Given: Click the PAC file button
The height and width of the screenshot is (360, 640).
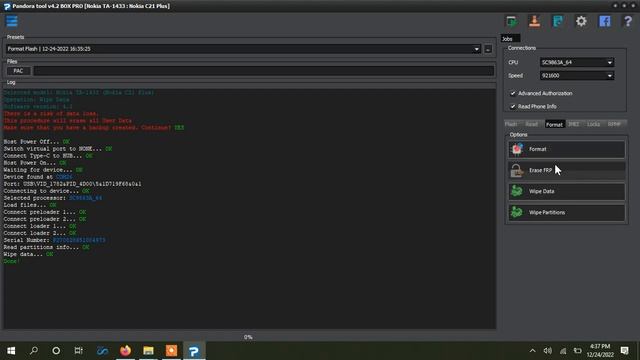Looking at the screenshot, I should pyautogui.click(x=18, y=71).
